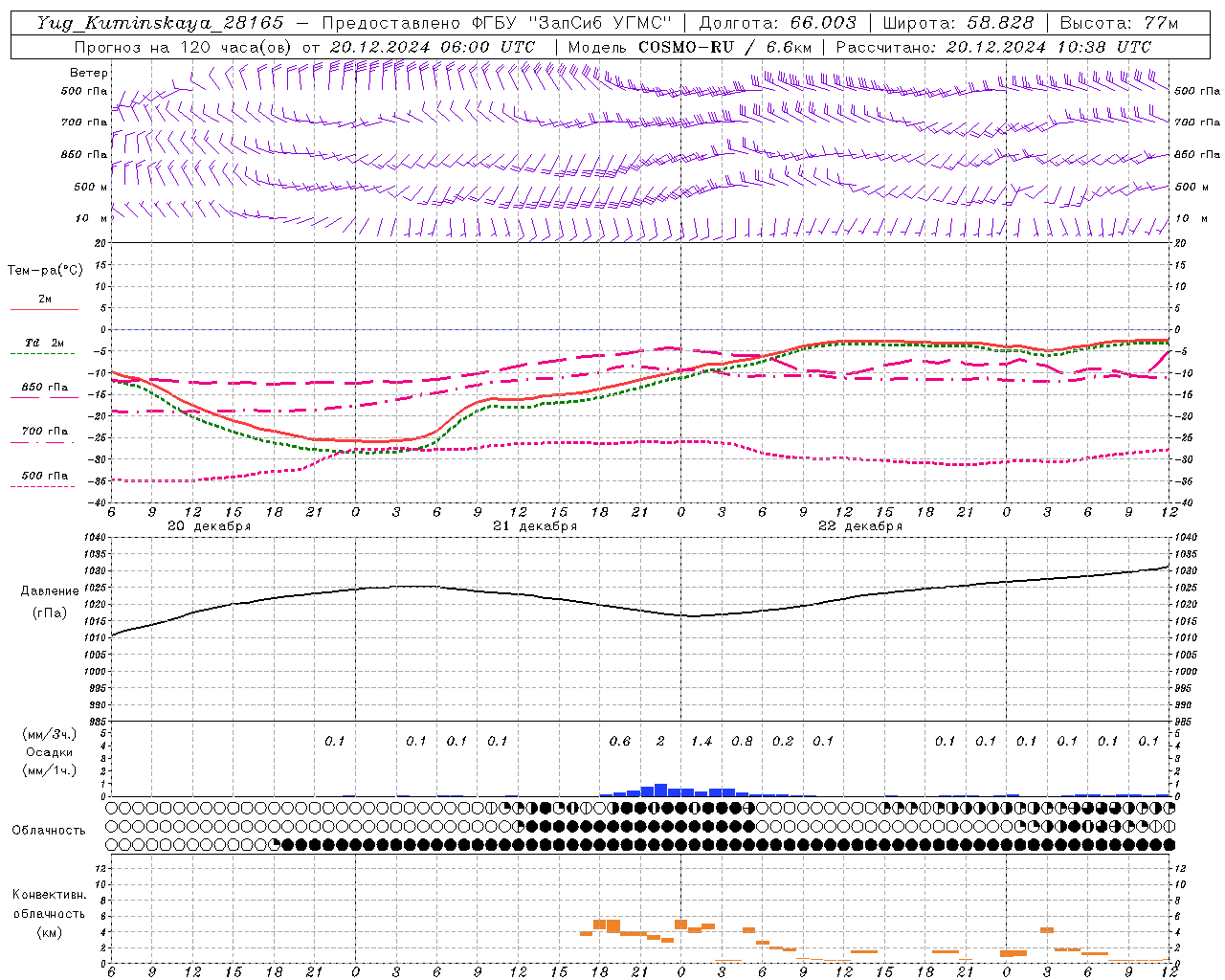Click the forecast start 20.12.2024 06:00 UTC

pos(432,47)
